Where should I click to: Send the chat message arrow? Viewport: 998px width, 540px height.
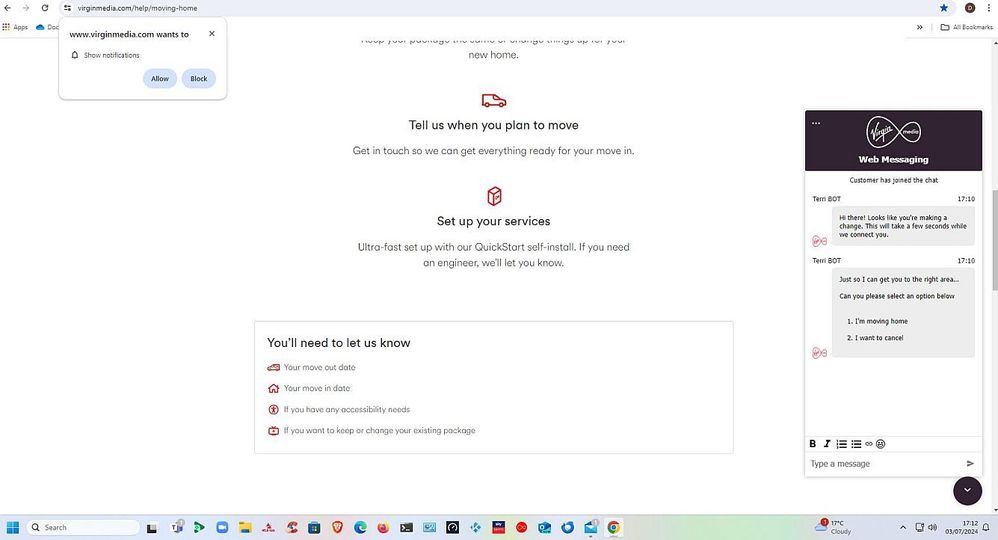click(970, 464)
